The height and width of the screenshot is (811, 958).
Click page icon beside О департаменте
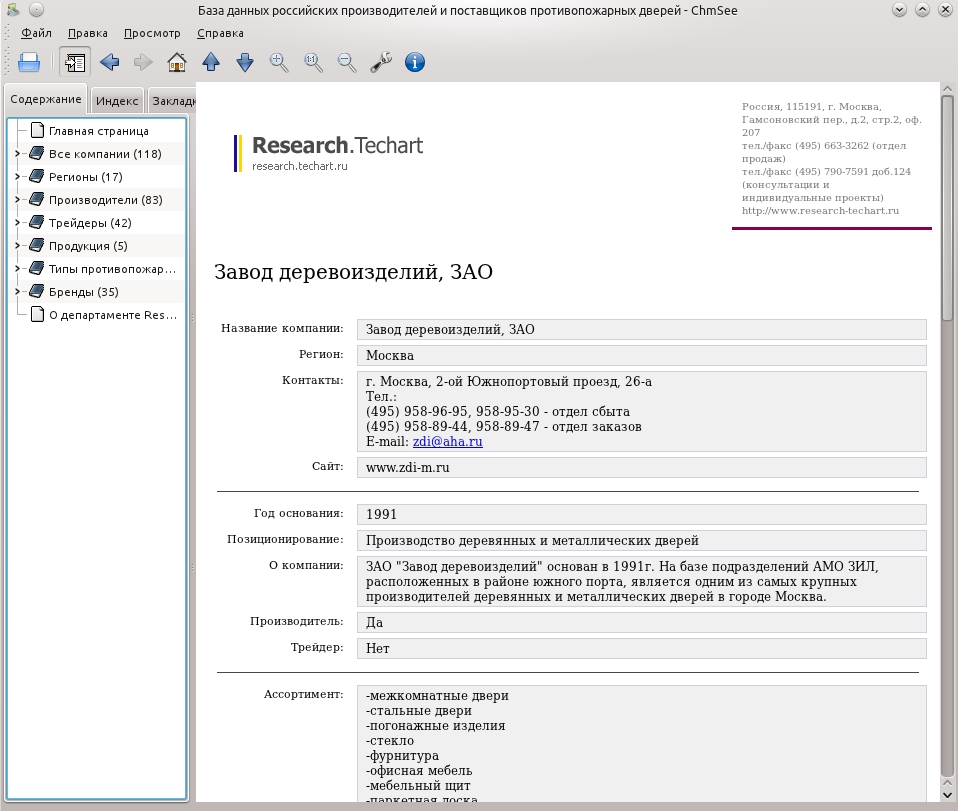coord(37,315)
